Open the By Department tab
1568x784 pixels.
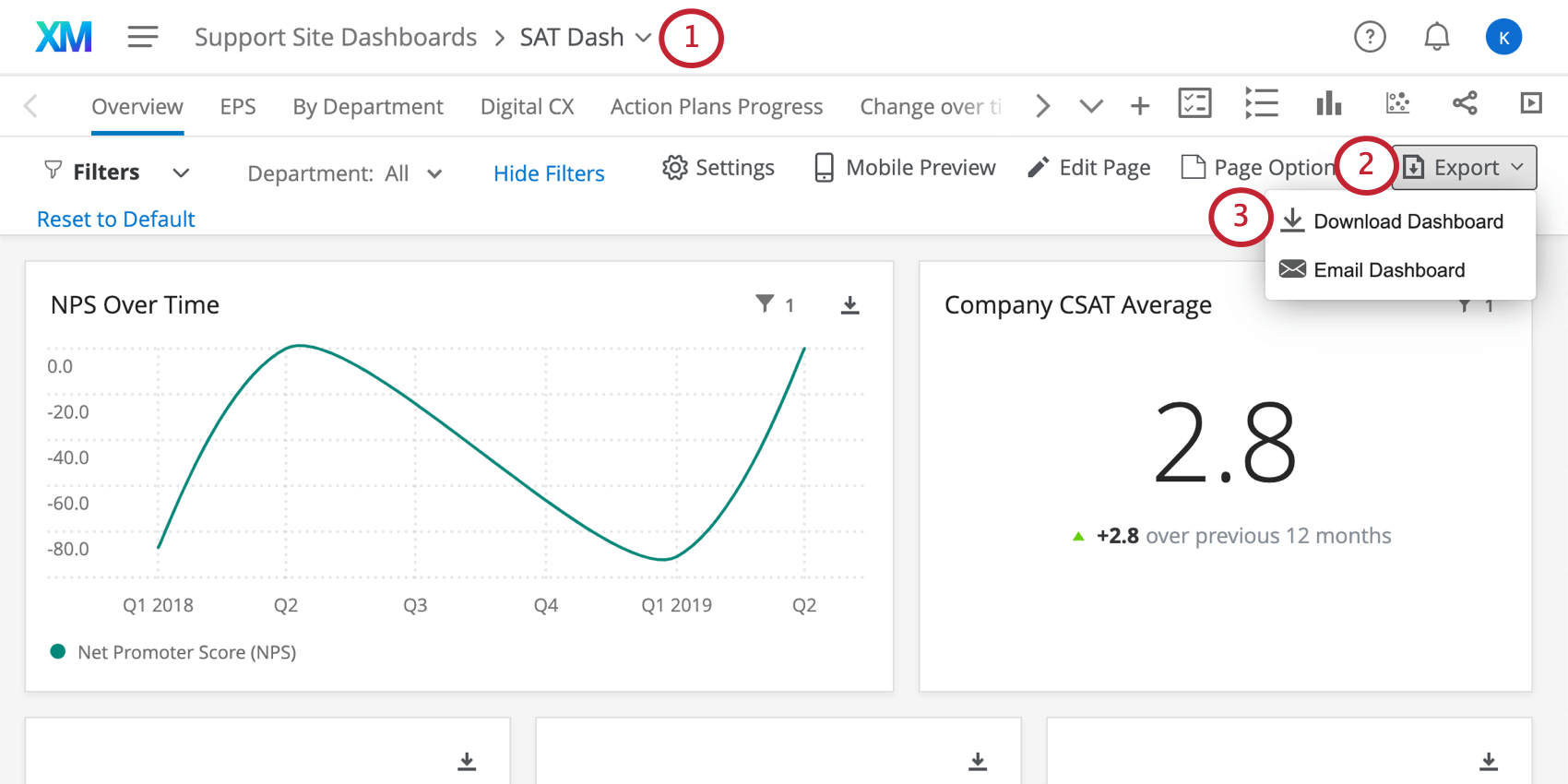(x=368, y=106)
